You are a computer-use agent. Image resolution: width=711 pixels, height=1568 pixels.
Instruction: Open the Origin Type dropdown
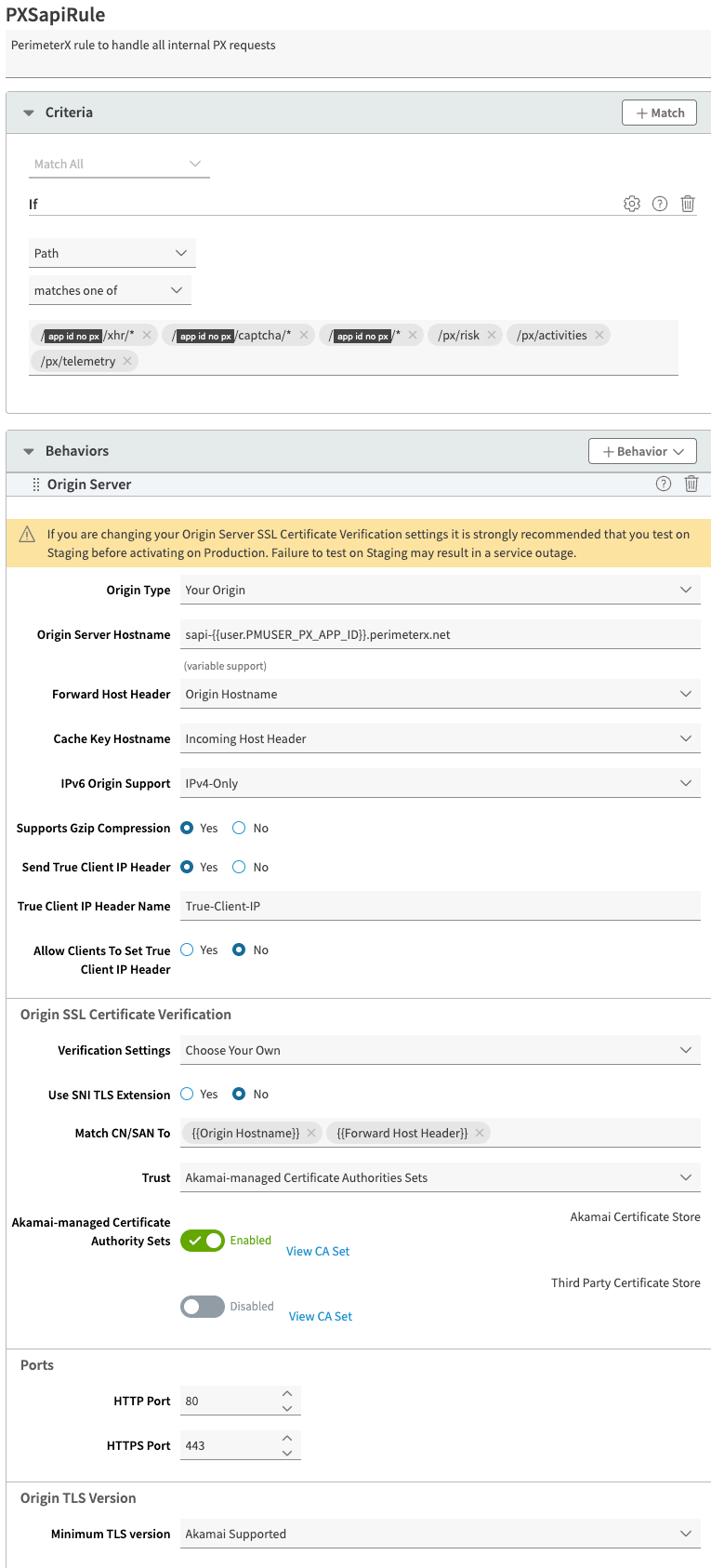(x=440, y=590)
